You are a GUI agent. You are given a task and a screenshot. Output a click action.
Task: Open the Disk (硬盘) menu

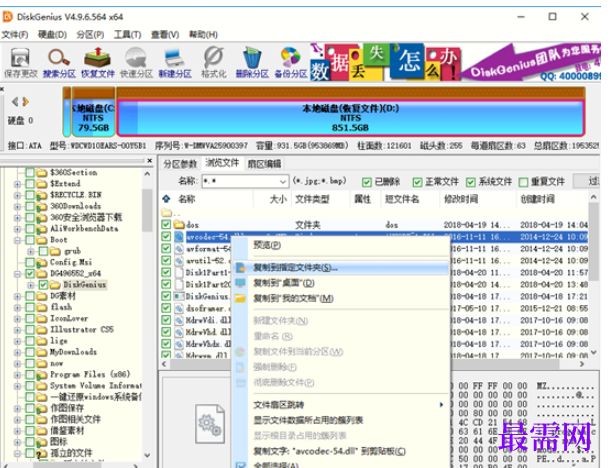click(53, 35)
